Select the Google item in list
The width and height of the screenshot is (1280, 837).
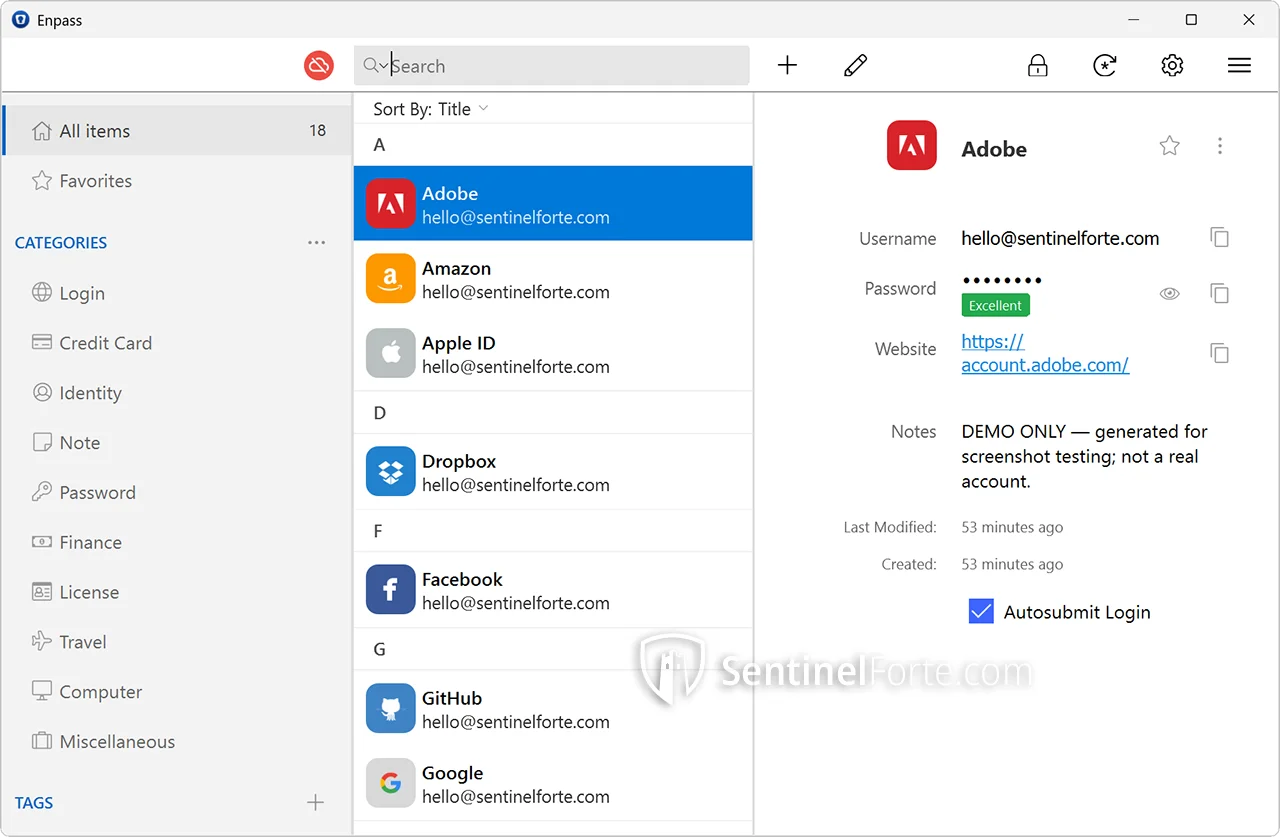pyautogui.click(x=553, y=784)
